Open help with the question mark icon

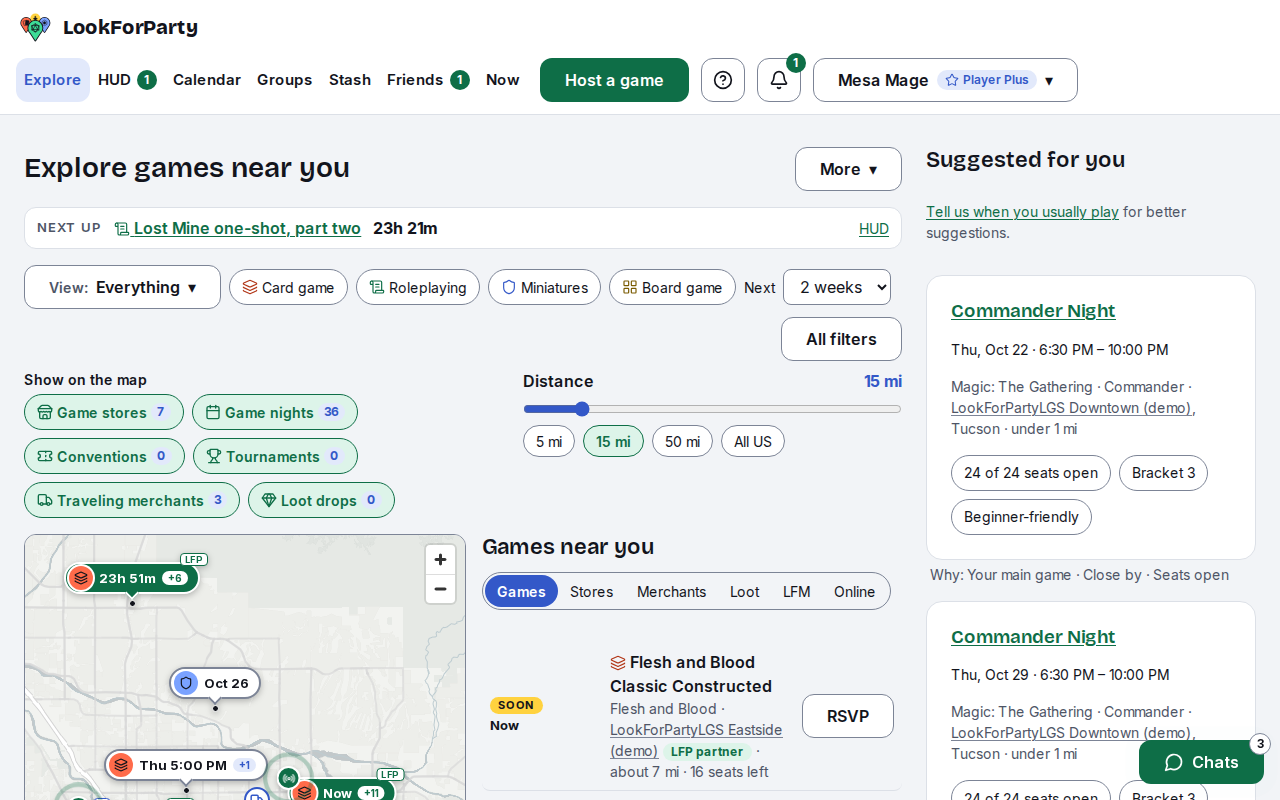723,80
